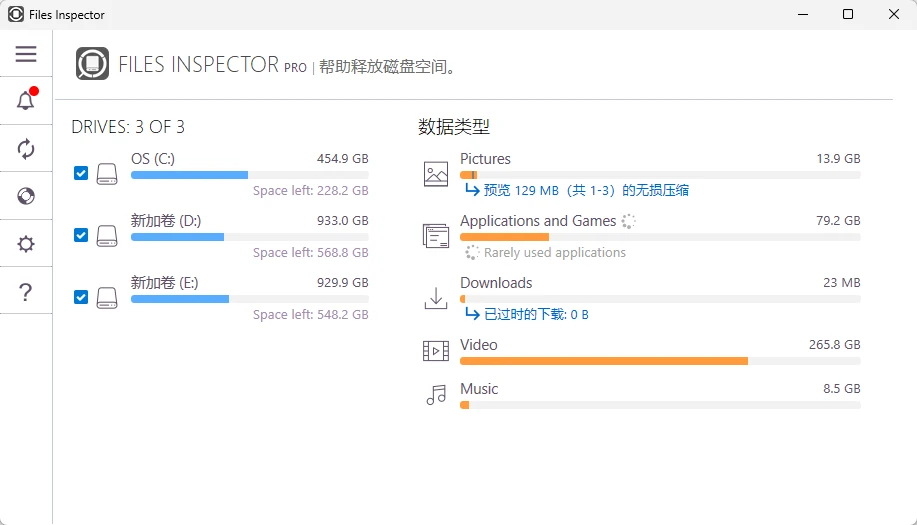
Task: Click 新加卷 (E:) usage bar
Action: [x=250, y=299]
